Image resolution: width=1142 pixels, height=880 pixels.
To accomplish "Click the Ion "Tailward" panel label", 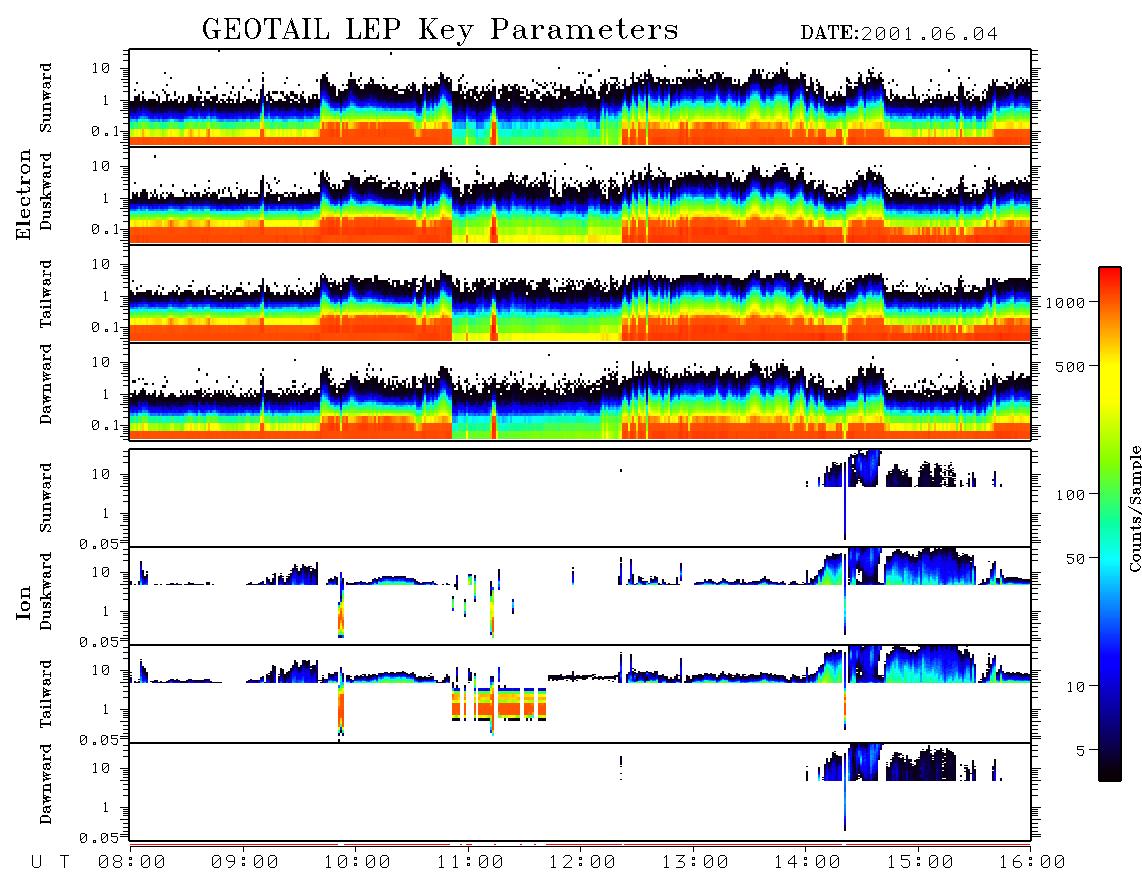I will click(46, 694).
